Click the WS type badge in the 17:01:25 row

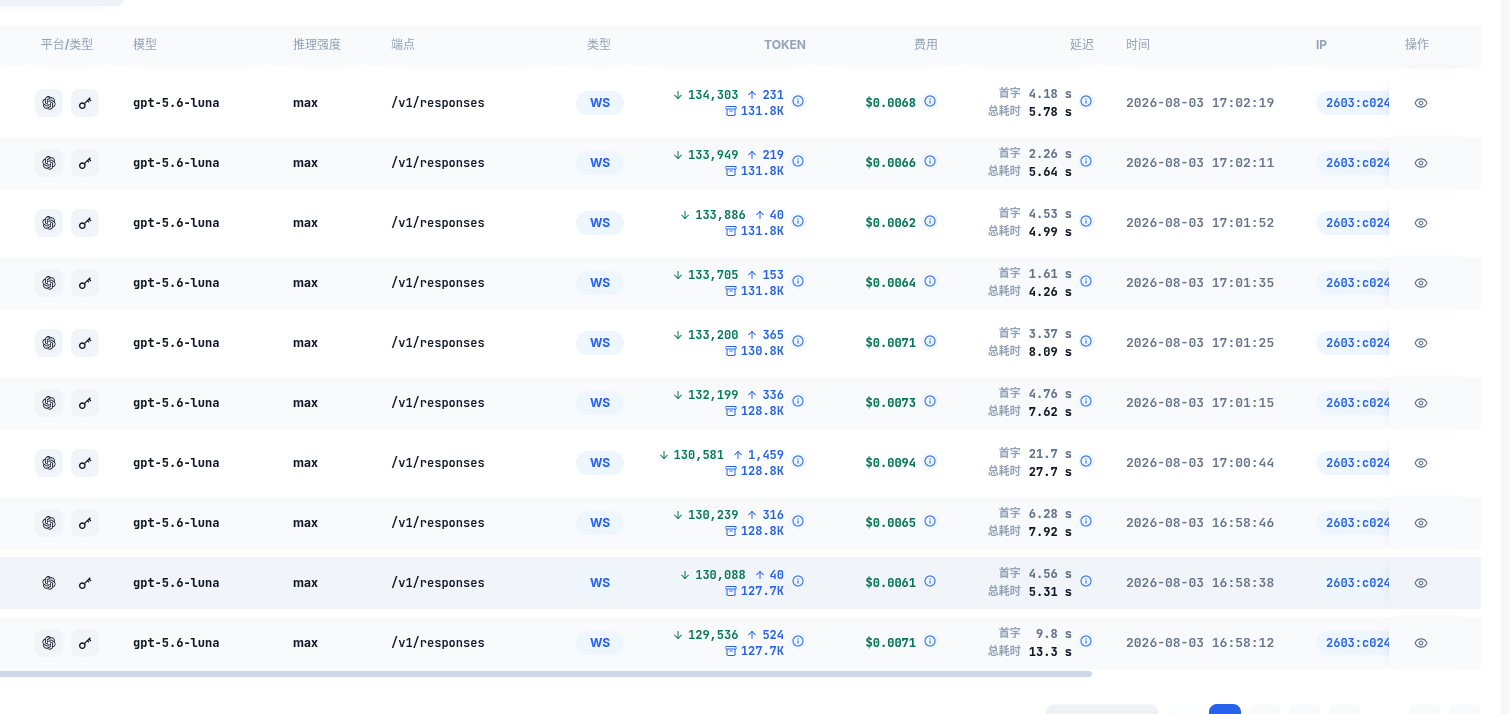point(600,343)
